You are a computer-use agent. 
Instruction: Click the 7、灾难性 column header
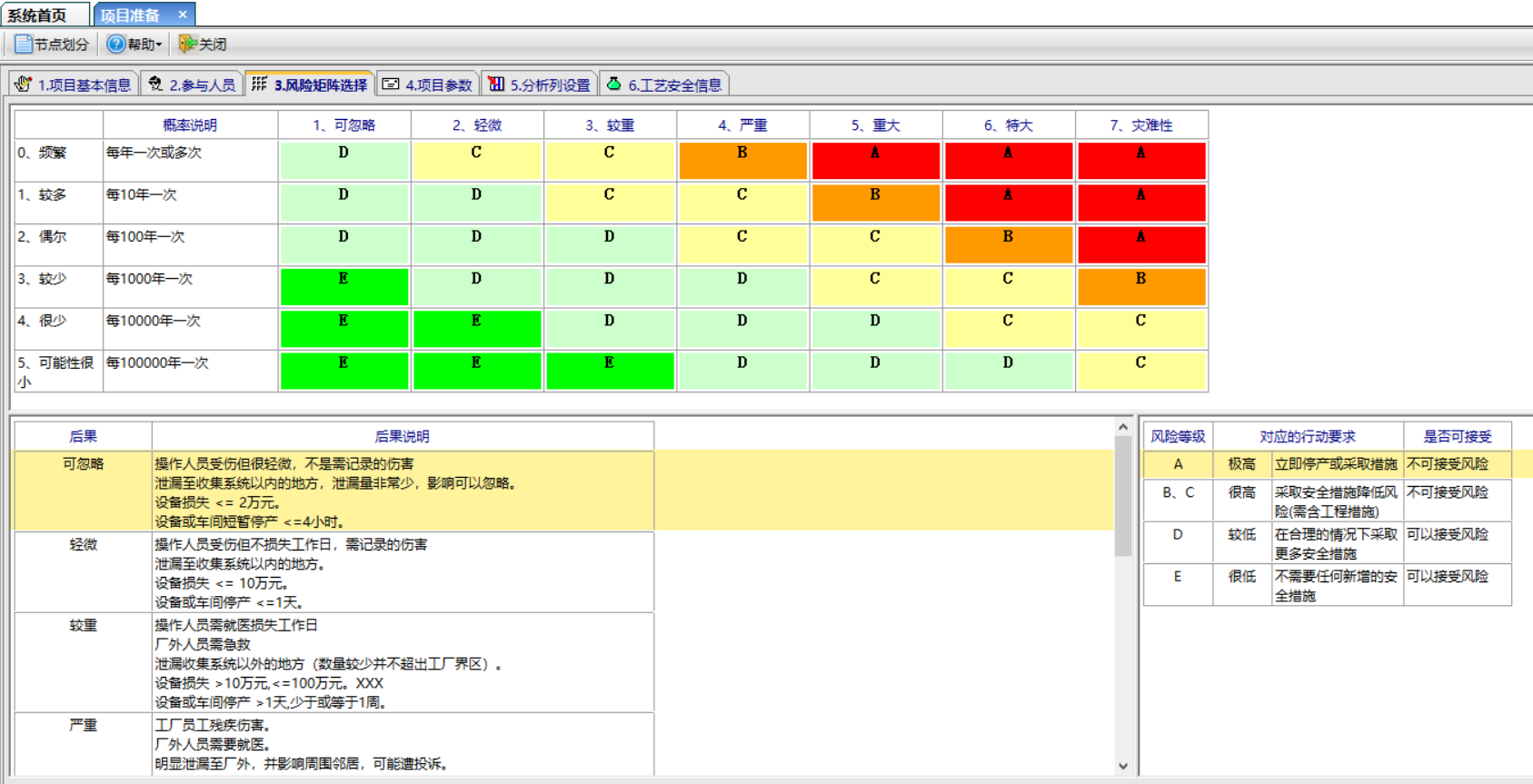[1141, 124]
